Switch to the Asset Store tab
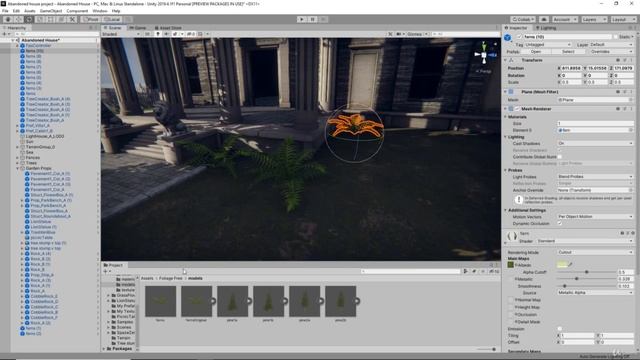640x360 pixels. [168, 28]
